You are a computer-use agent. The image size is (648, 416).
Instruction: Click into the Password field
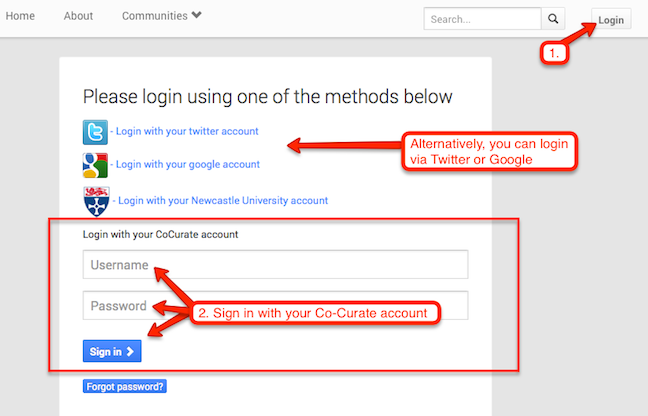(x=276, y=306)
